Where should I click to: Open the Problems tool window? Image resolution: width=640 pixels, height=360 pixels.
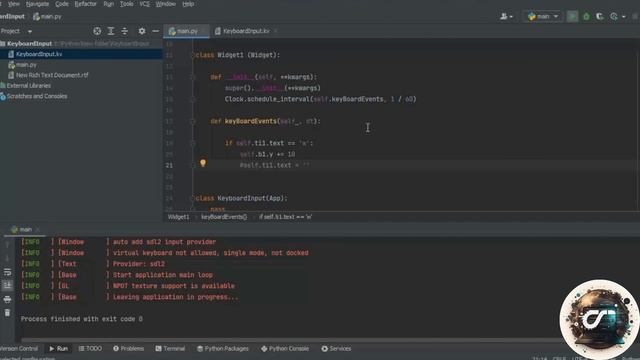pos(129,349)
